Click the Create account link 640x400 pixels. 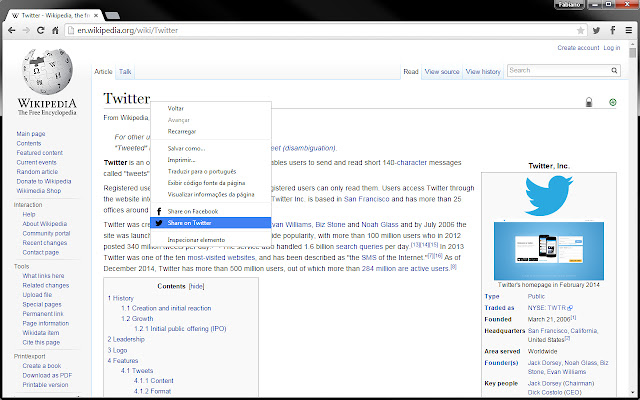point(578,48)
